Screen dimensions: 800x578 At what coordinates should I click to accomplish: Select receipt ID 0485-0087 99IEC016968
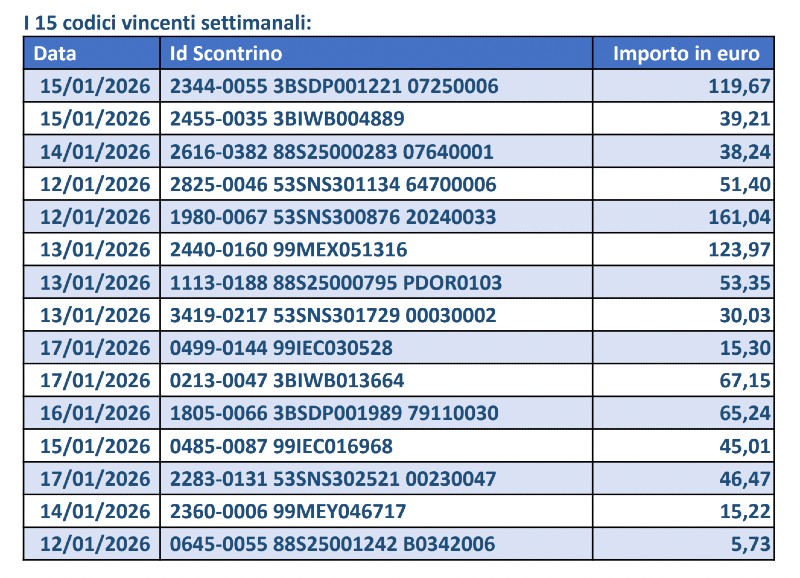pyautogui.click(x=281, y=446)
